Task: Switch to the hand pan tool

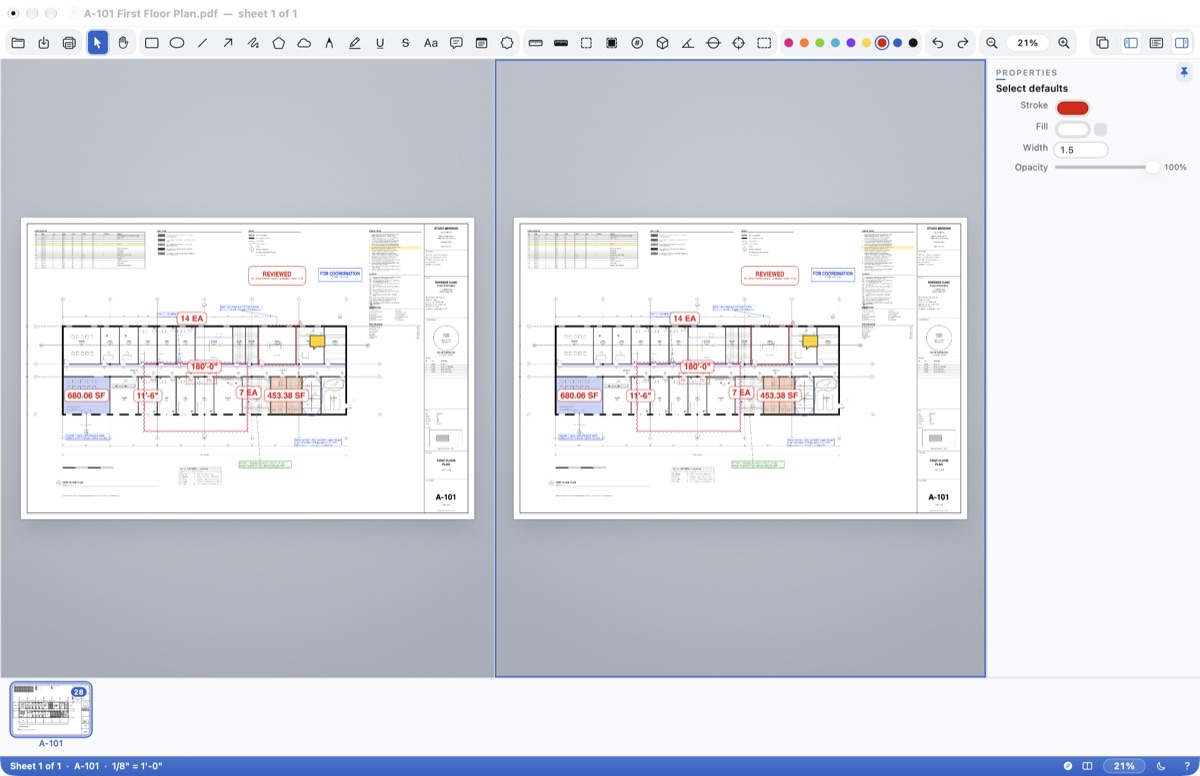Action: (x=123, y=43)
